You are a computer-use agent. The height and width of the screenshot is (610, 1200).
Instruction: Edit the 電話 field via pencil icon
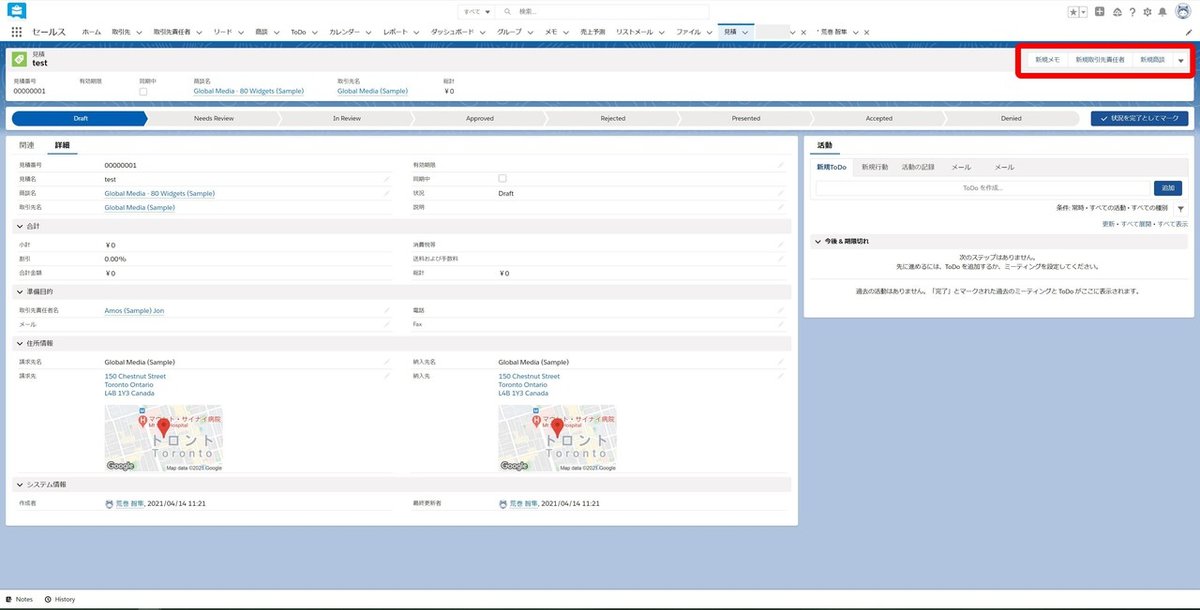pyautogui.click(x=781, y=310)
